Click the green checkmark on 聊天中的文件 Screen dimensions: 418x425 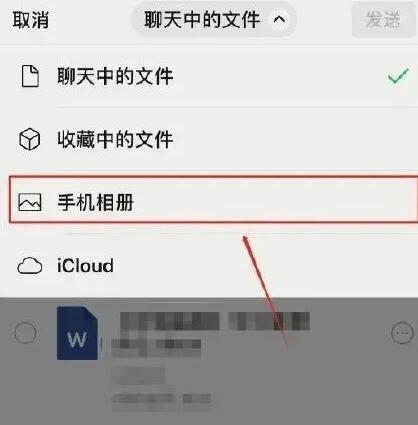[398, 76]
